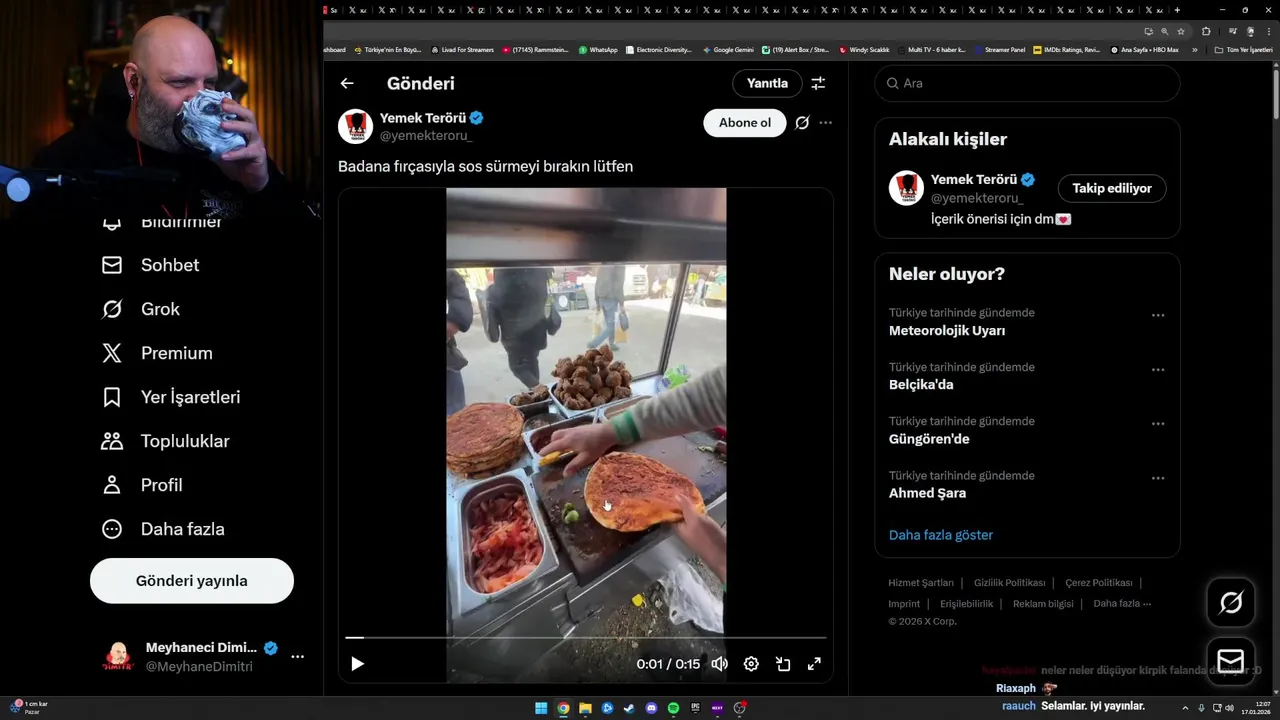Open Profil in sidebar
1280x720 pixels.
142,485
